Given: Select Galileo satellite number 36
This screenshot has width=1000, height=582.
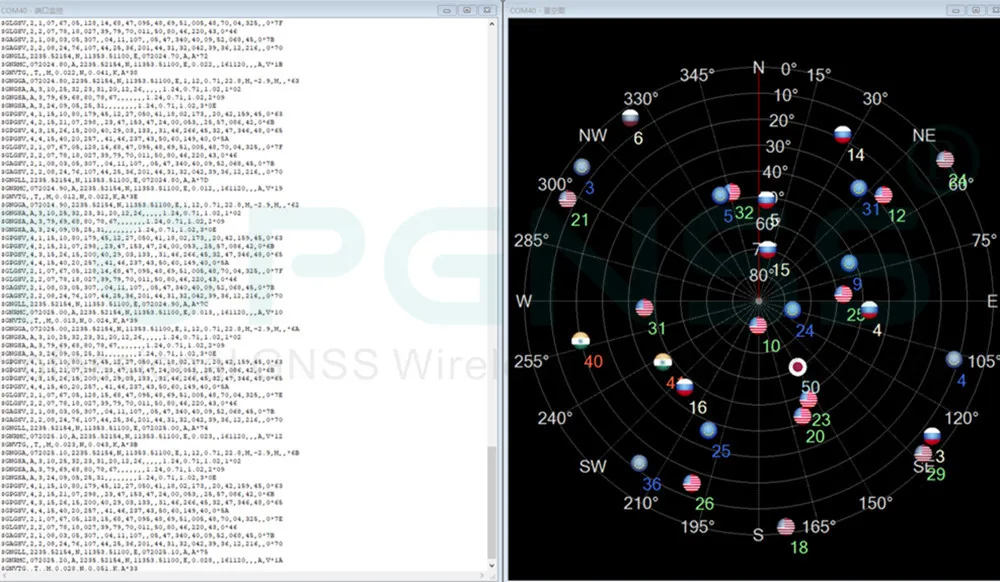Looking at the screenshot, I should coord(638,463).
